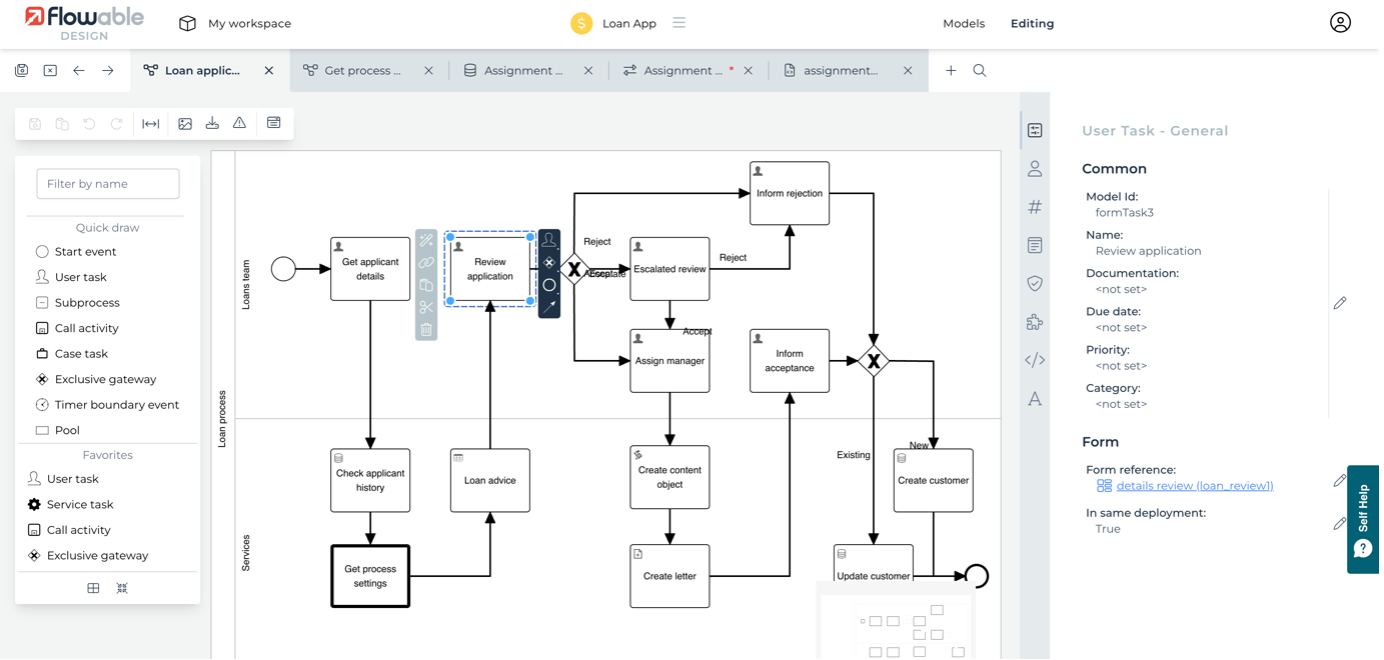Open the Loan App hamburger menu

click(x=679, y=23)
